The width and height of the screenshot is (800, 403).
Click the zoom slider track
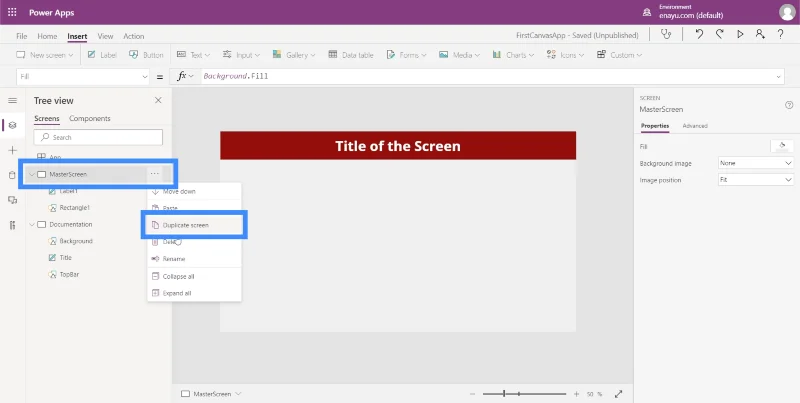coord(524,394)
